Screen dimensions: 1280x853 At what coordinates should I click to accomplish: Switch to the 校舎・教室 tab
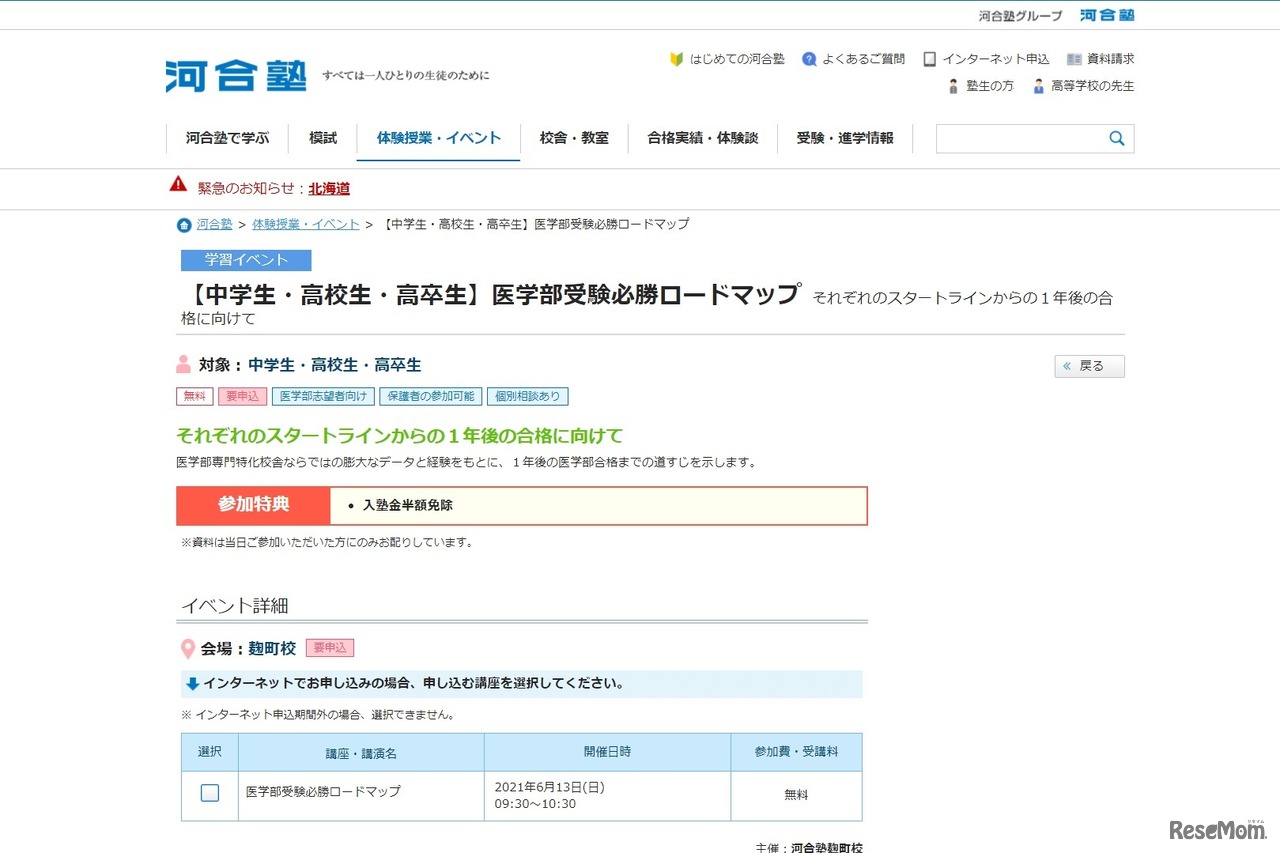click(574, 139)
